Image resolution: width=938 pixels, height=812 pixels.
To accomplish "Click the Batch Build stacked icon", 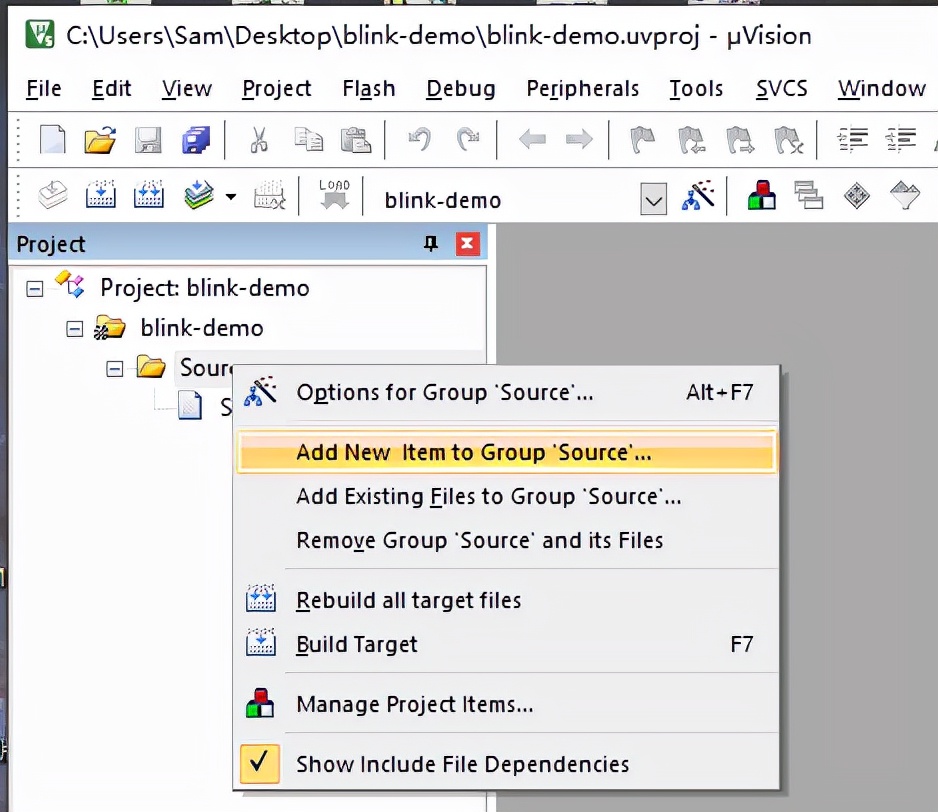I will click(199, 194).
